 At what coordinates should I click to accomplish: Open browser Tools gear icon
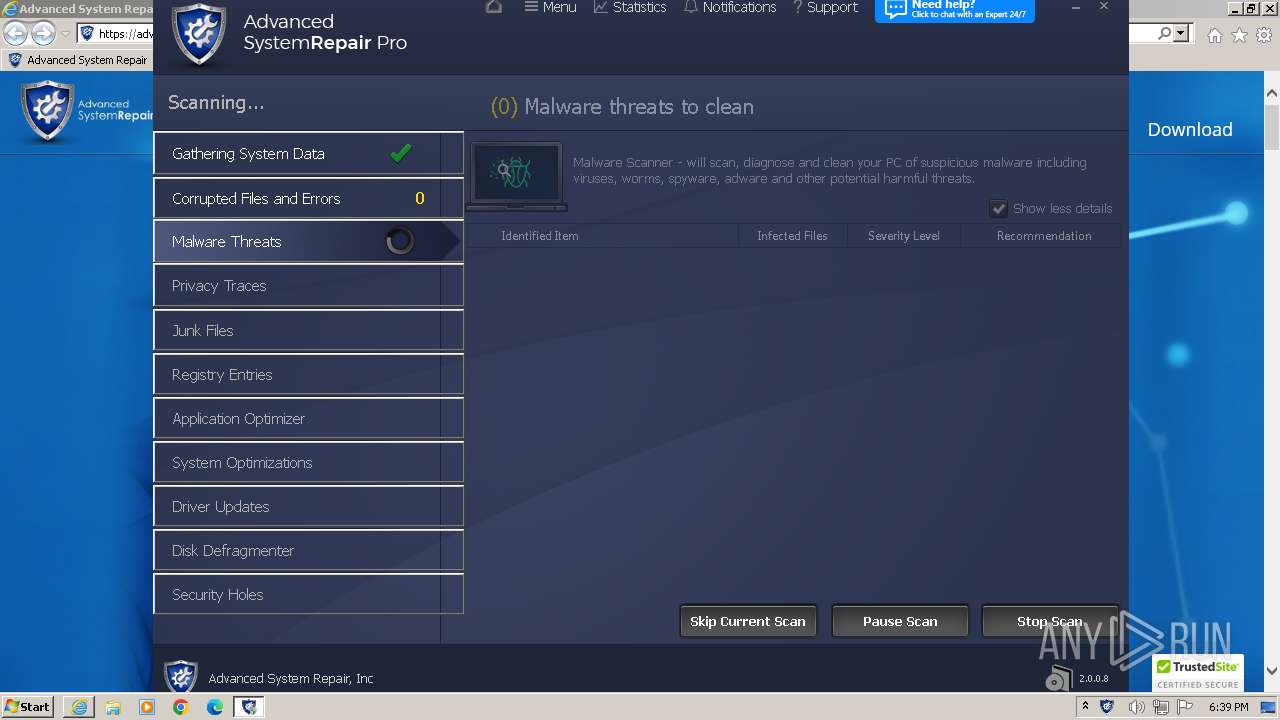[x=1264, y=35]
